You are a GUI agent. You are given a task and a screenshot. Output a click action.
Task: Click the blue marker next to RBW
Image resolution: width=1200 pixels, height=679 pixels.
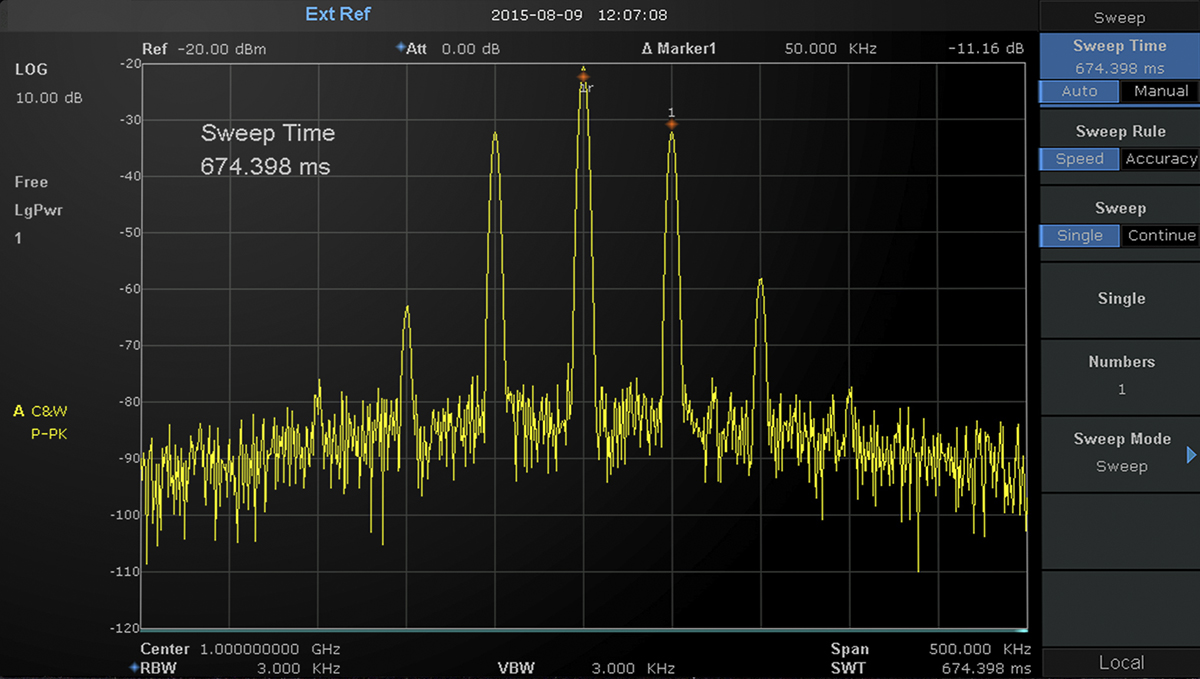(x=134, y=667)
